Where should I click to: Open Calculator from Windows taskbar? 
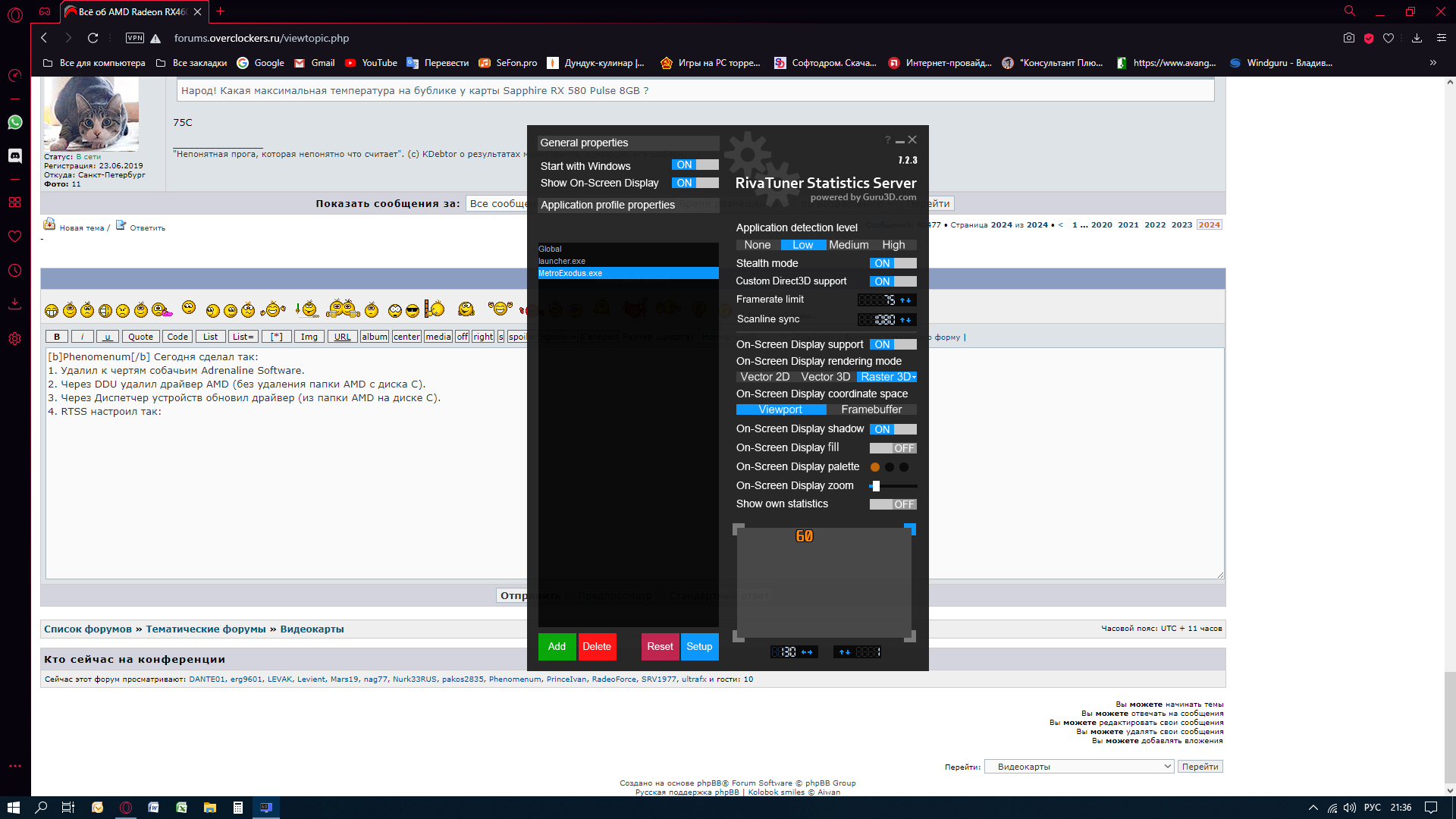pos(238,808)
